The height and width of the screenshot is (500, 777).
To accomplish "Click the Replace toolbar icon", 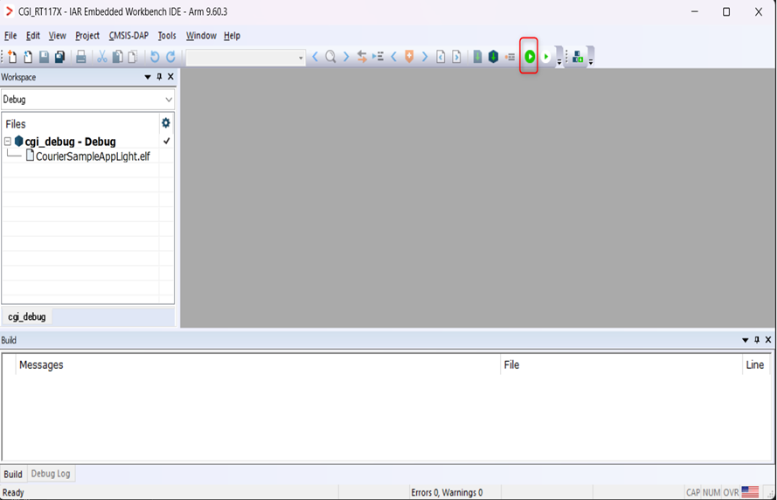I will 362,57.
